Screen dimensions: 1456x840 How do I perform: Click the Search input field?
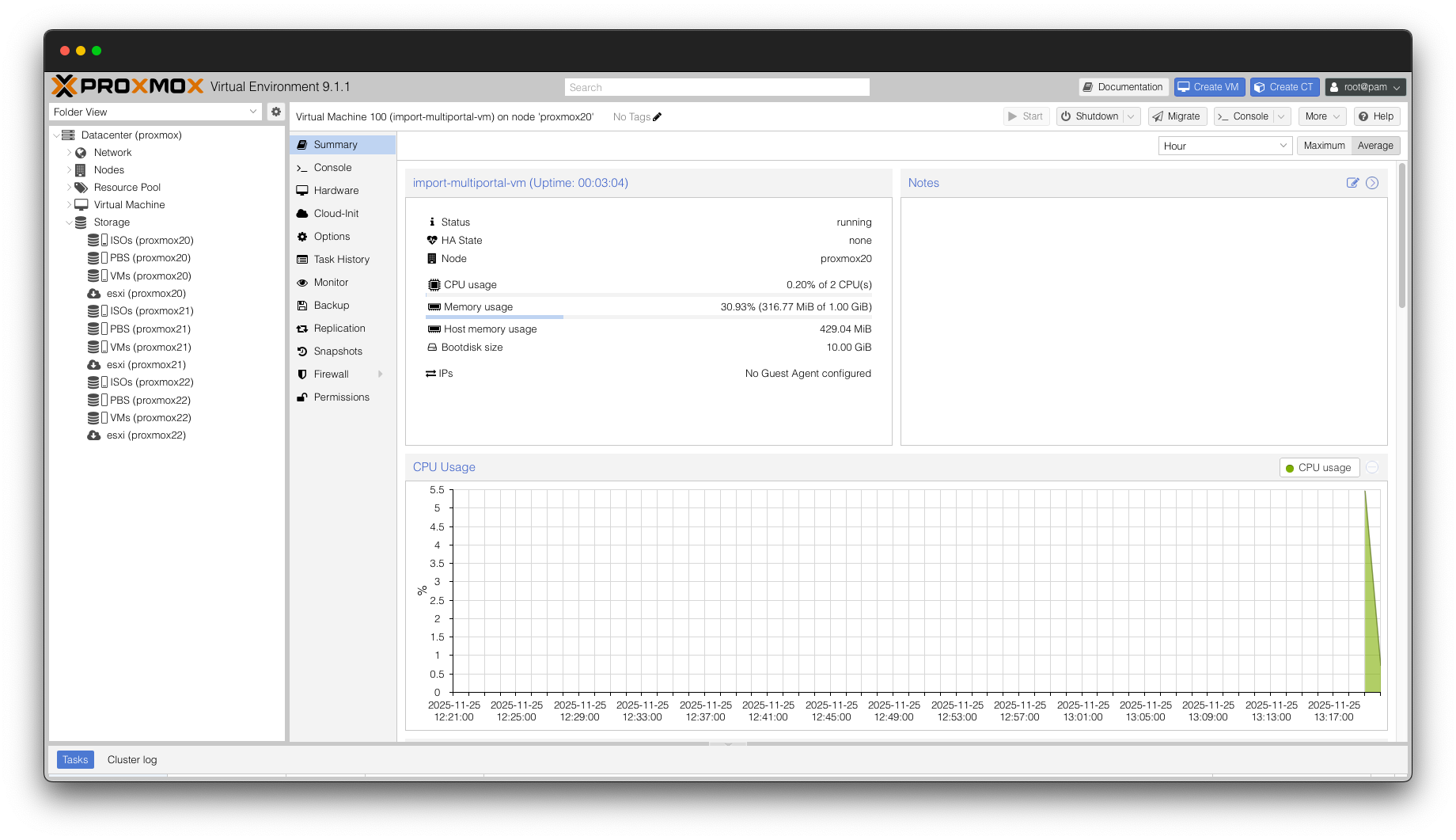[717, 87]
